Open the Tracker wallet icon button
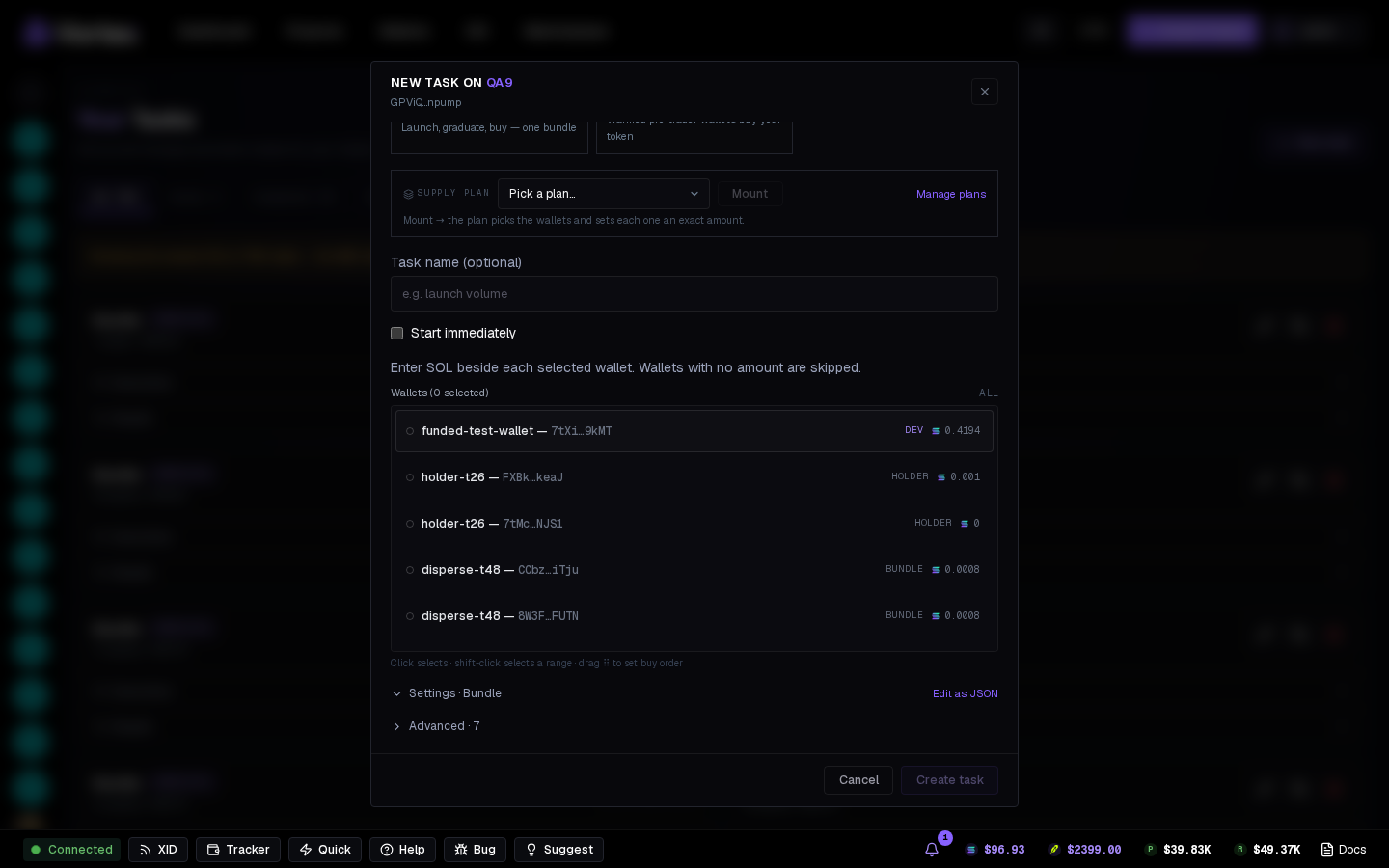 238,850
